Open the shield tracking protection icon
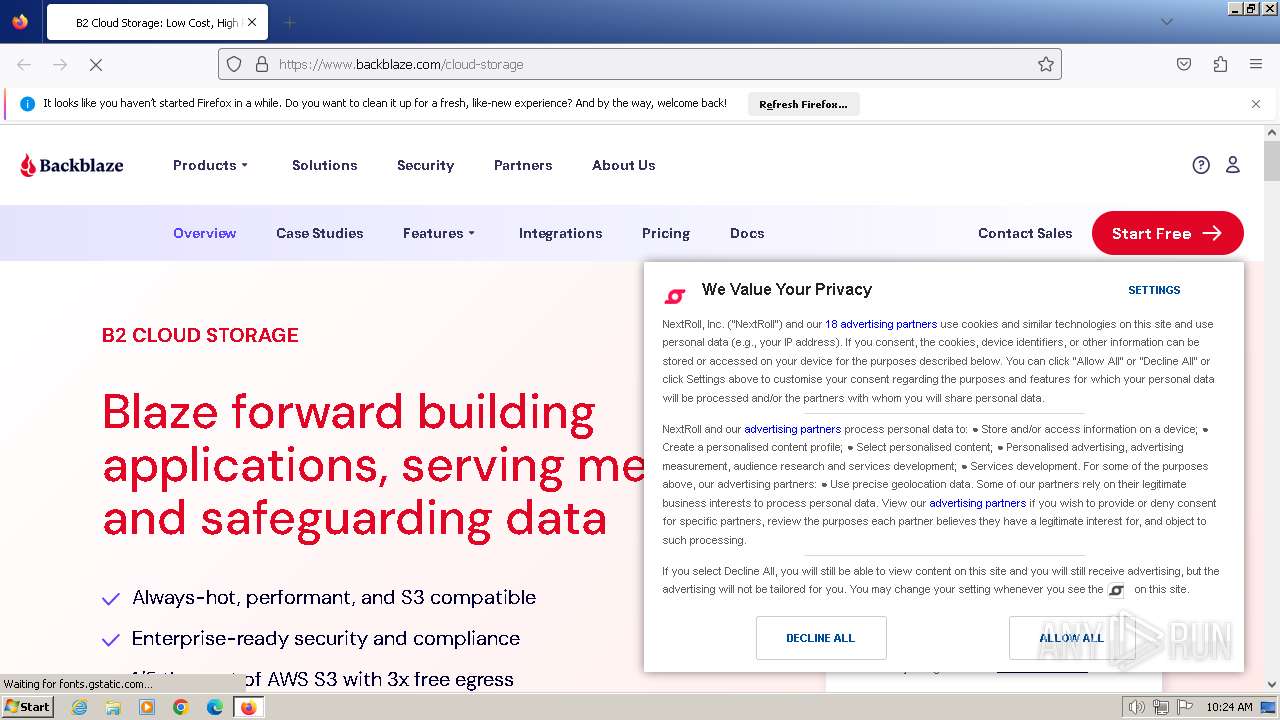Screen dimensions: 1280x720 (x=234, y=64)
